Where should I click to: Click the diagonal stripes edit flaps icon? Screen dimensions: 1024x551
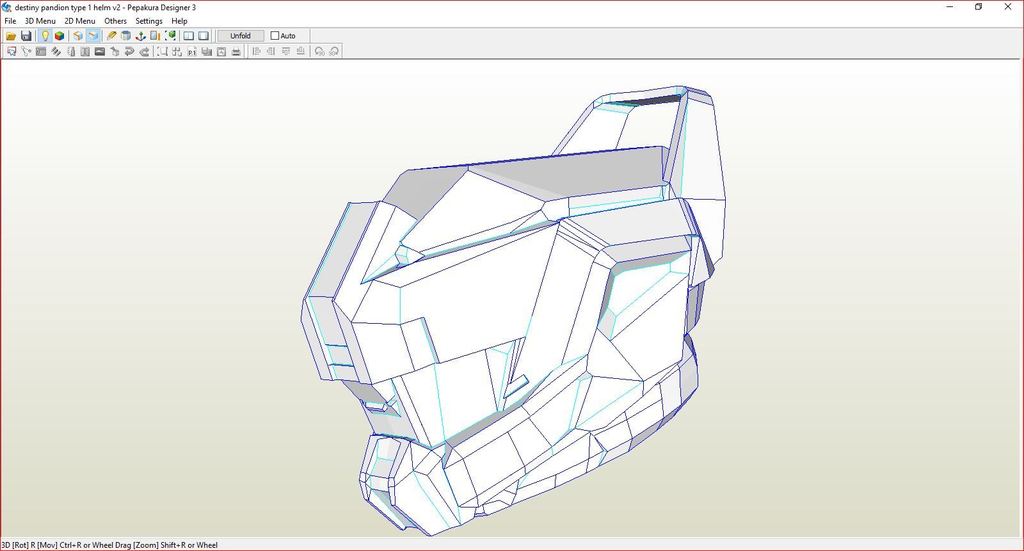click(x=56, y=52)
